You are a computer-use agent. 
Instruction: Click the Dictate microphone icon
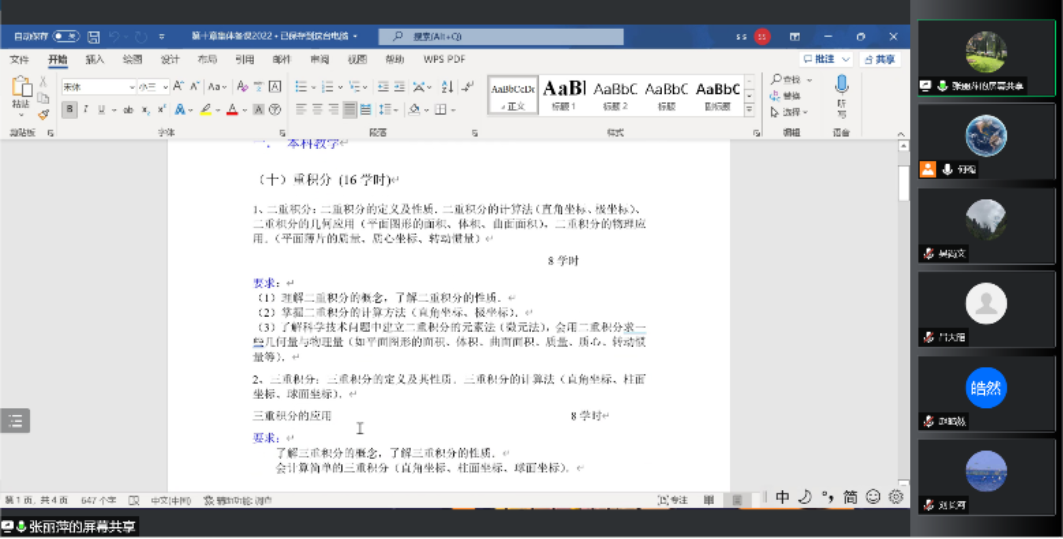(x=841, y=85)
